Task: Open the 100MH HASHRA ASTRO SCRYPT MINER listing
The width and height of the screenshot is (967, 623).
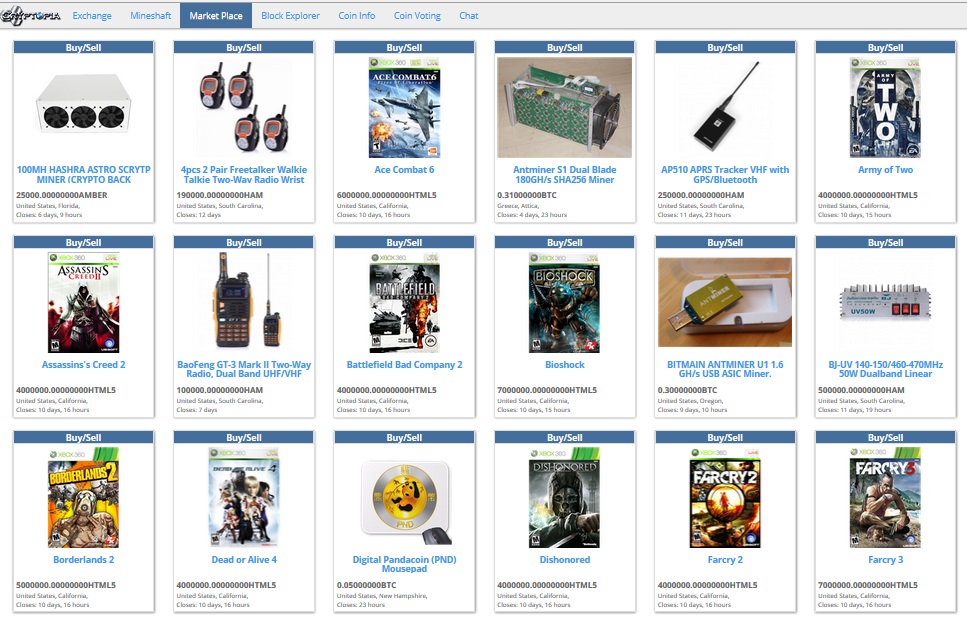Action: 84,175
